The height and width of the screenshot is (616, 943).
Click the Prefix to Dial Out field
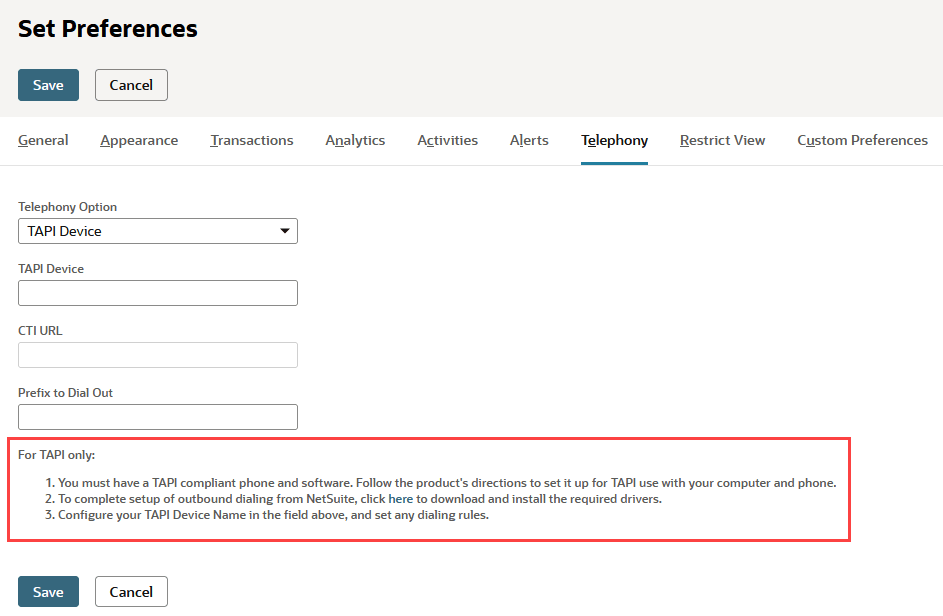pos(158,417)
